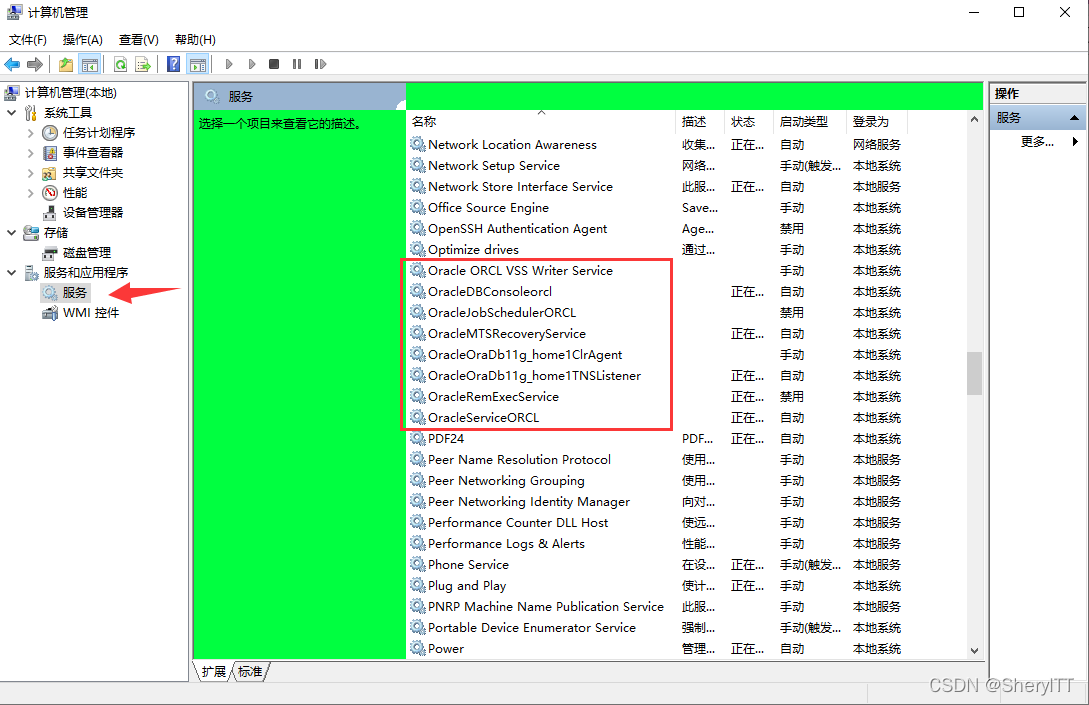Sort by the 名称 column header
This screenshot has height=705, width=1089.
click(x=540, y=122)
